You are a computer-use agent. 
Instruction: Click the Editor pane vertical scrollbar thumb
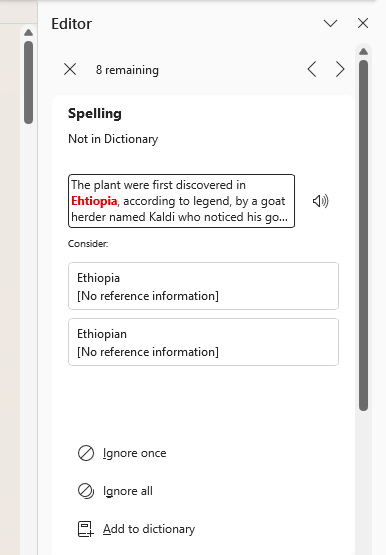tap(363, 235)
